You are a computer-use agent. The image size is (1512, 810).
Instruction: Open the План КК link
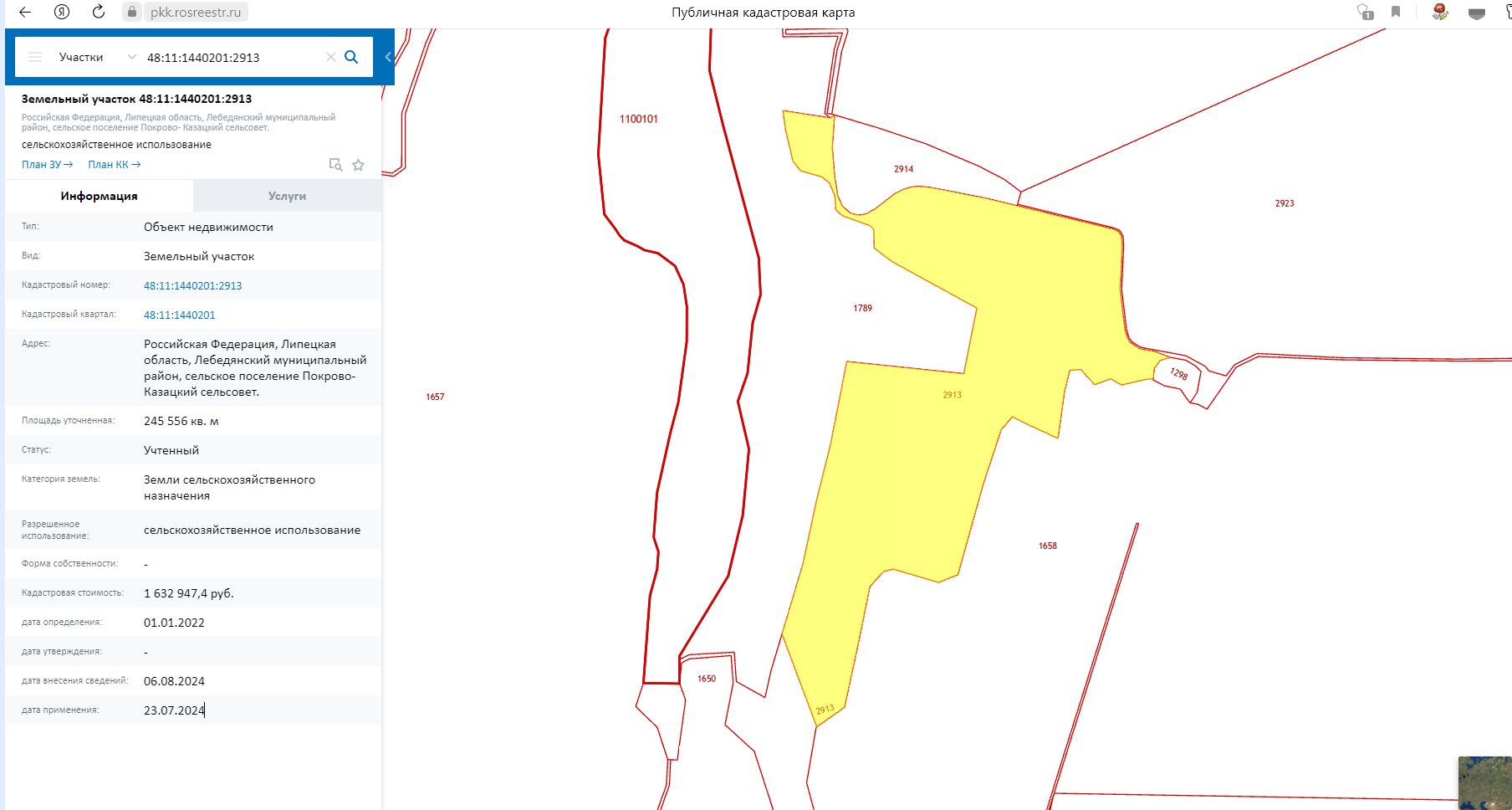[x=114, y=165]
